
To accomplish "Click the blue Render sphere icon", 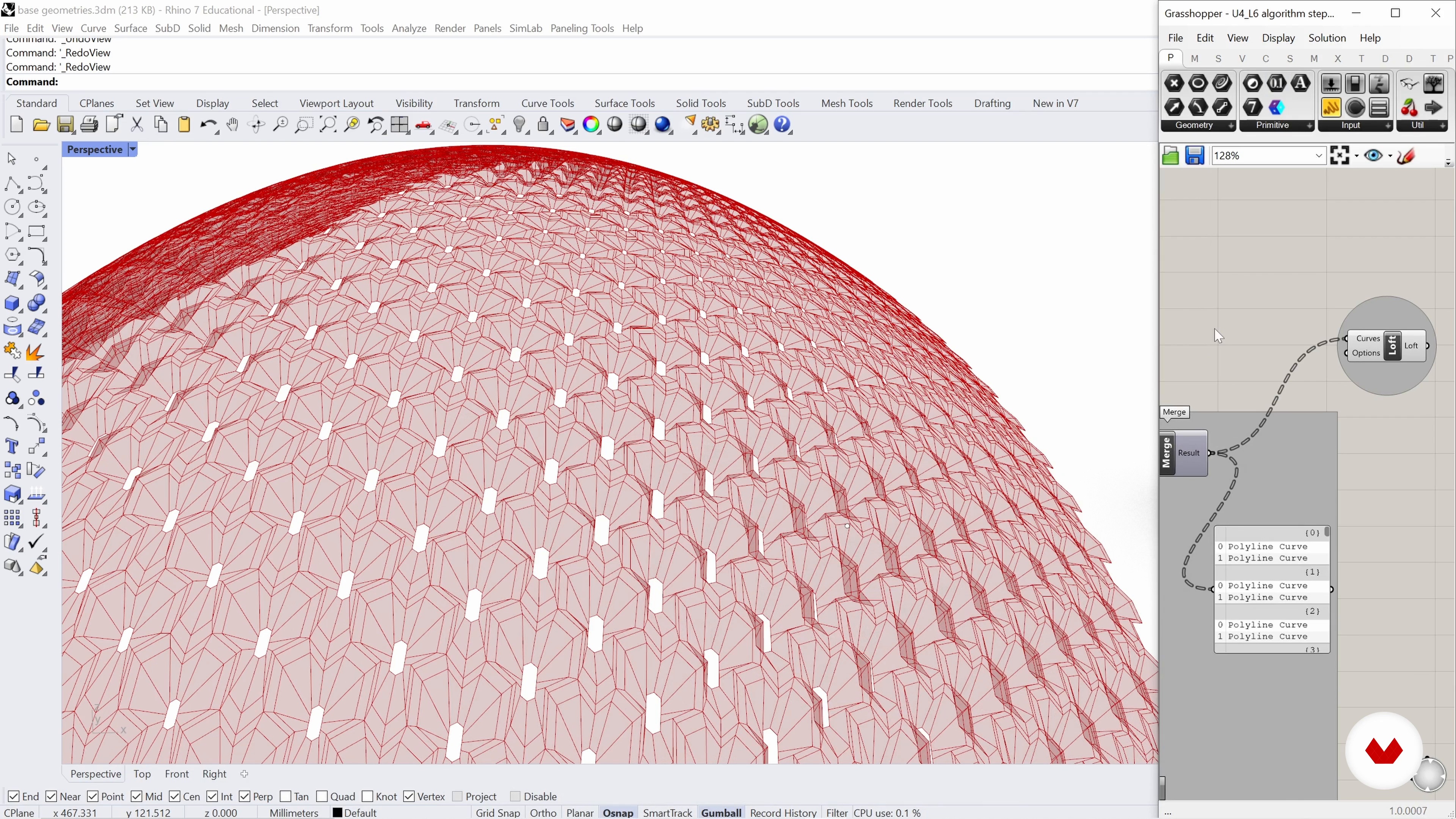I will [x=662, y=124].
